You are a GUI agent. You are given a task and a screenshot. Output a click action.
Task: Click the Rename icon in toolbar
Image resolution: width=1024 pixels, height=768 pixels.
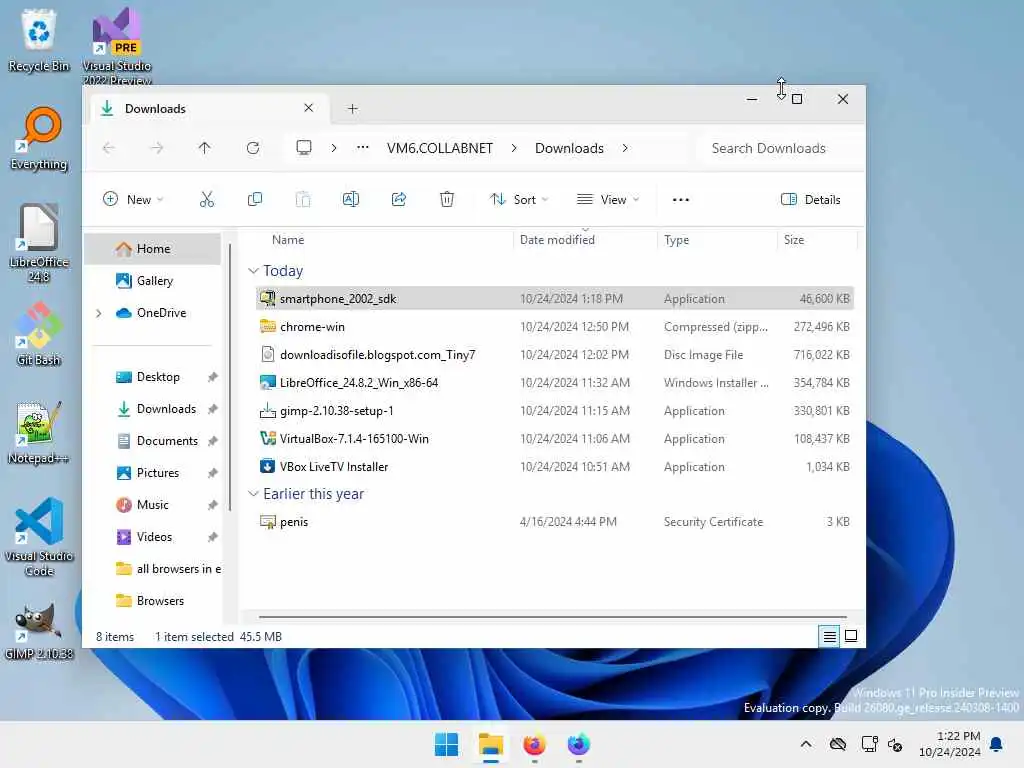click(351, 199)
